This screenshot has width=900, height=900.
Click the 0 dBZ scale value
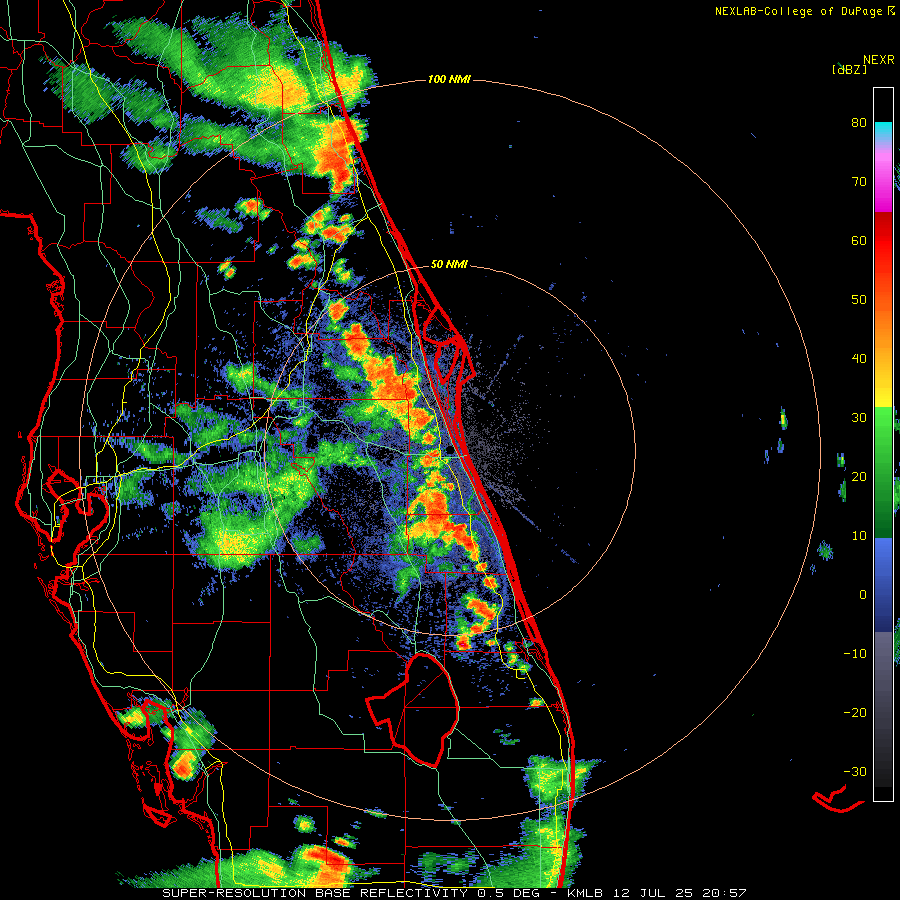[863, 595]
